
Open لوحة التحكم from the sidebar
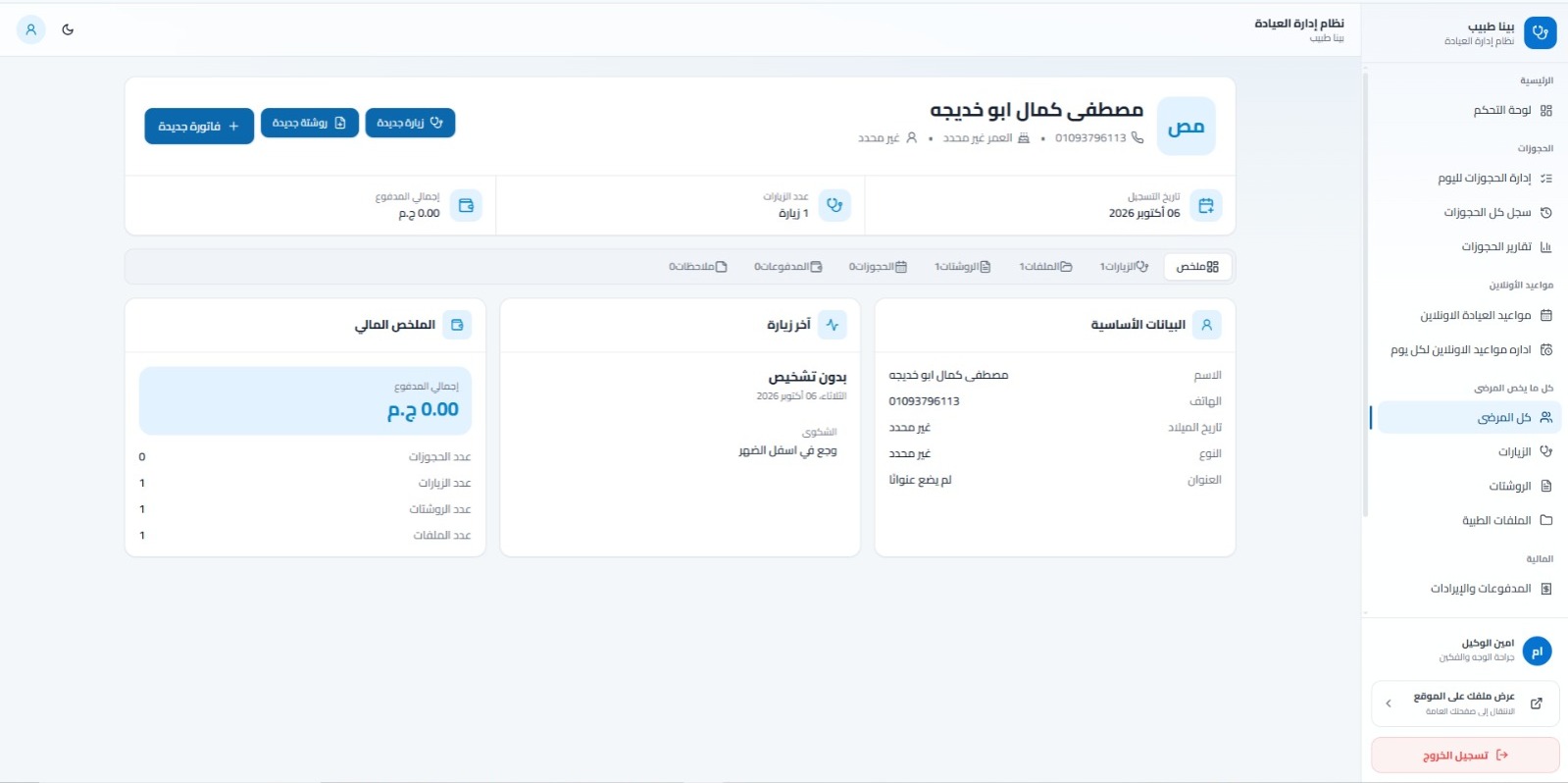(x=1465, y=111)
